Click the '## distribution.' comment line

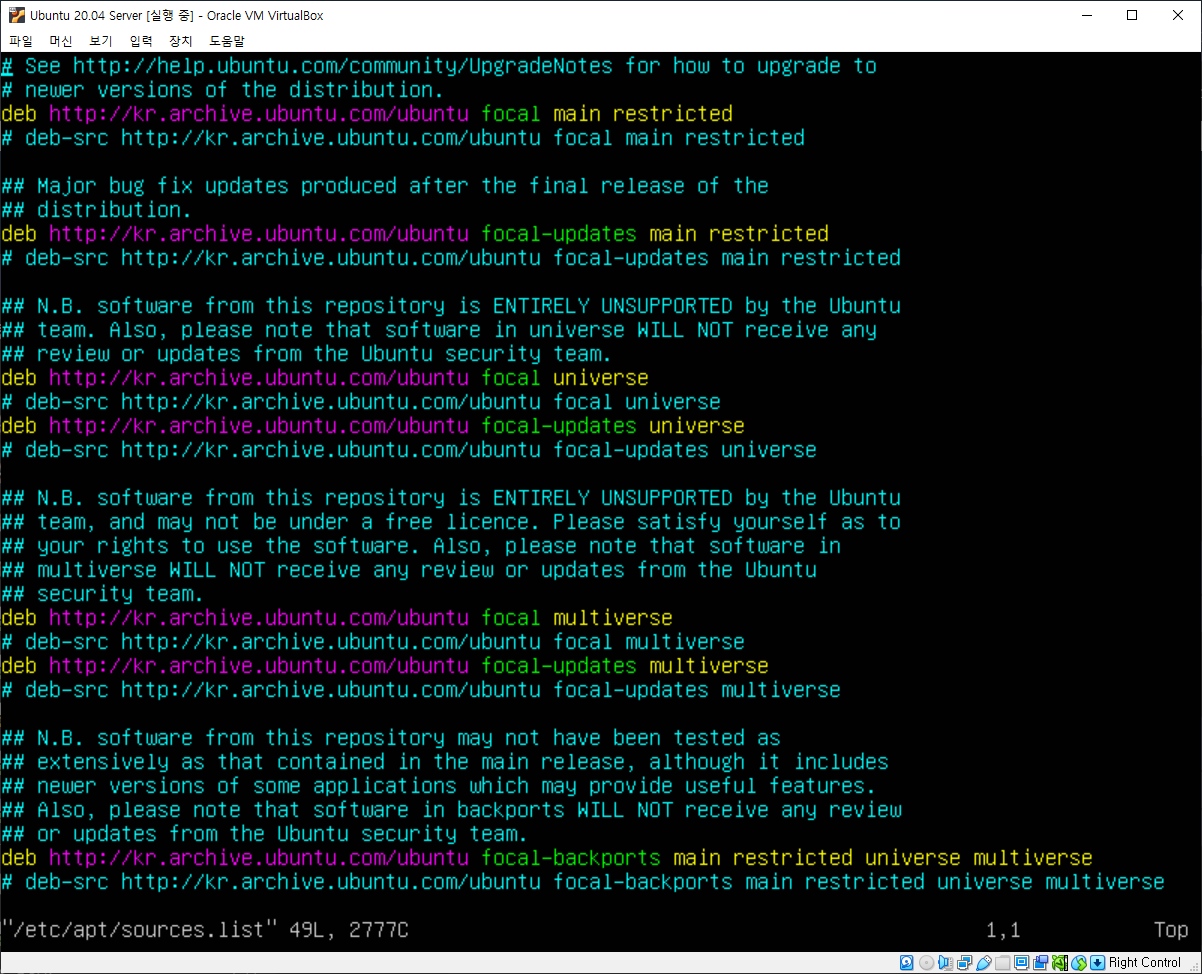click(x=96, y=210)
